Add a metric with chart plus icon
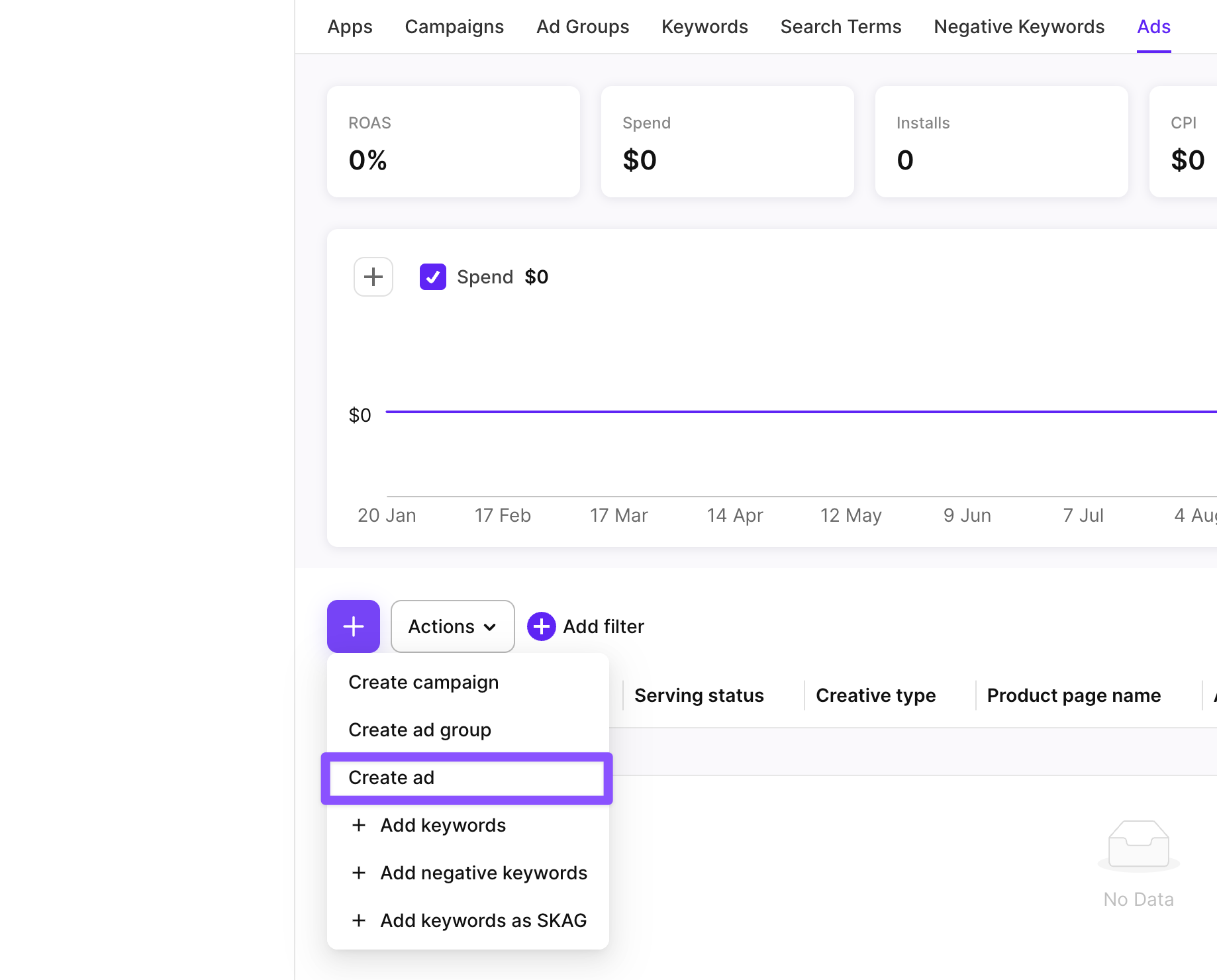 373,277
